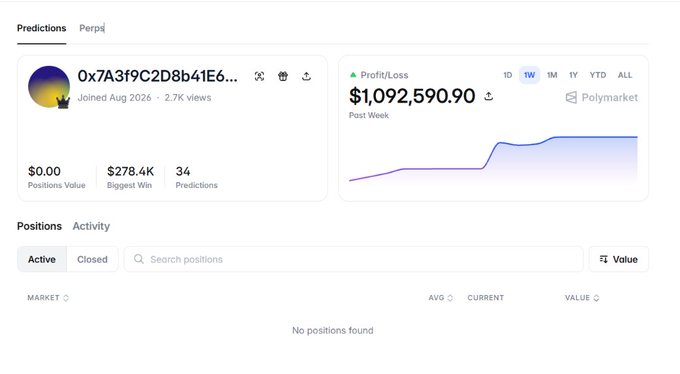This screenshot has height=374, width=680.
Task: Click the CURRENT column header
Action: [486, 298]
